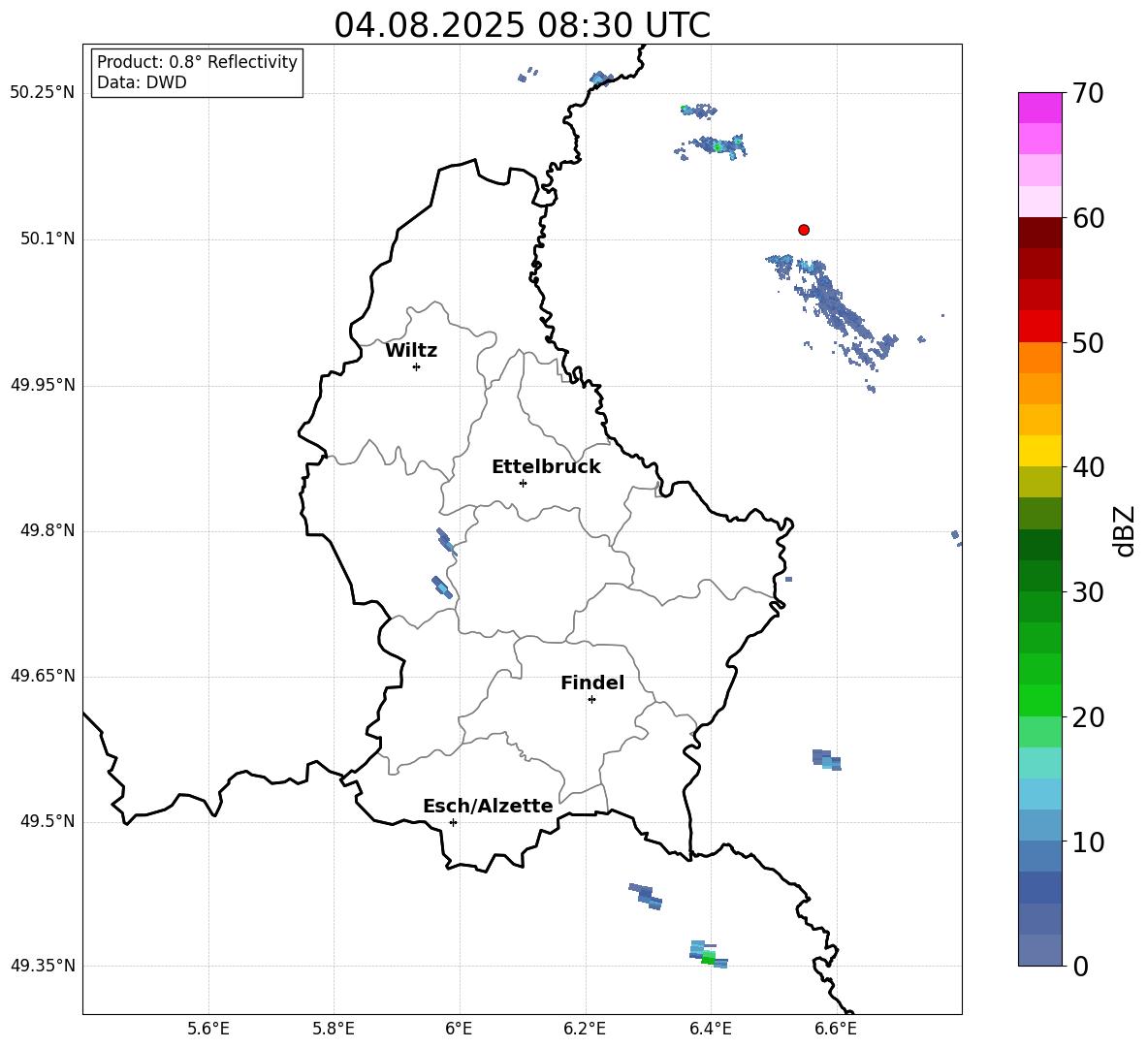Click the magenta top colorbar segment

click(1040, 109)
